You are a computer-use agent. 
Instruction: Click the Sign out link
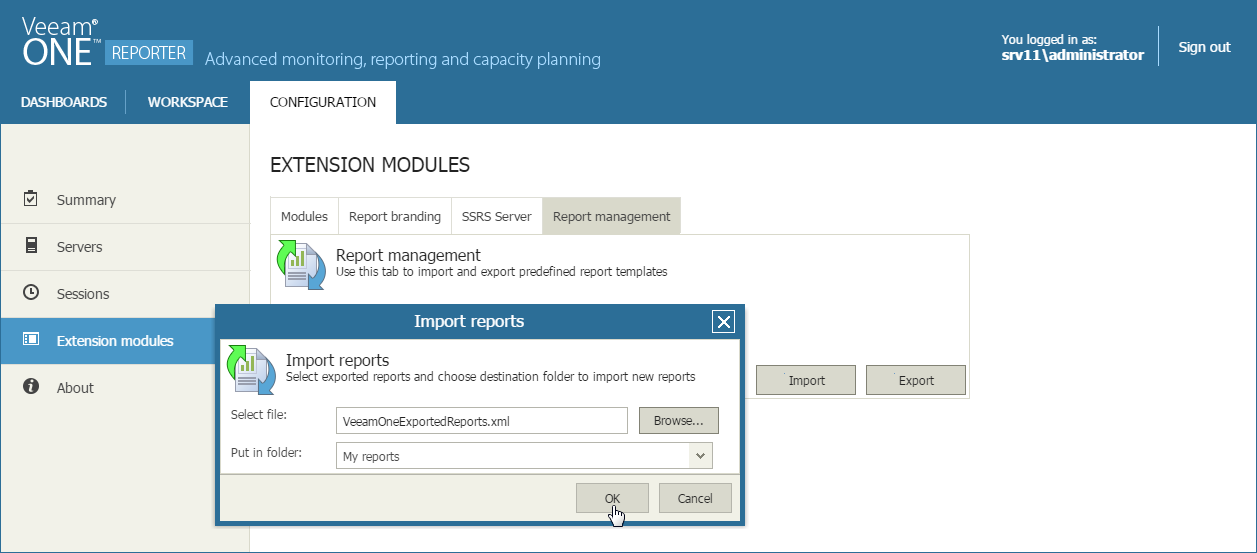click(1204, 47)
